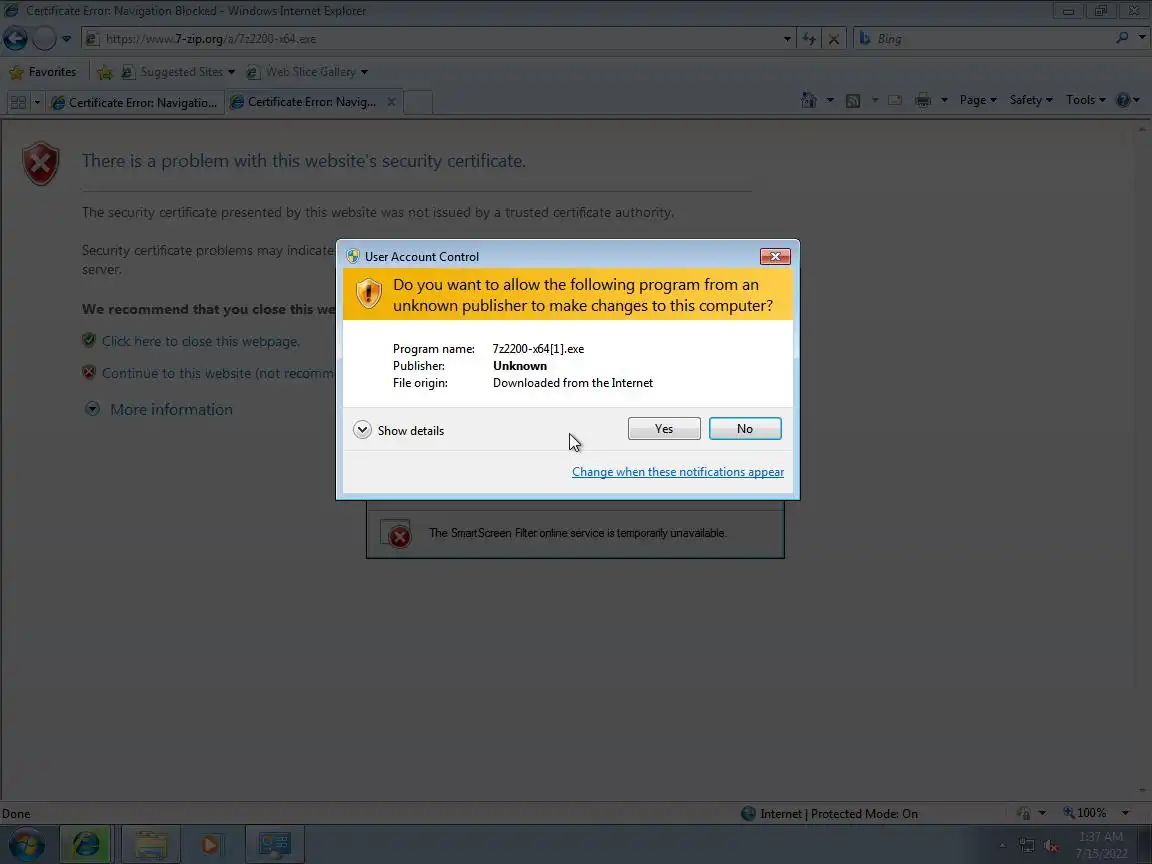Open the Safety menu
The height and width of the screenshot is (864, 1152).
(1031, 100)
